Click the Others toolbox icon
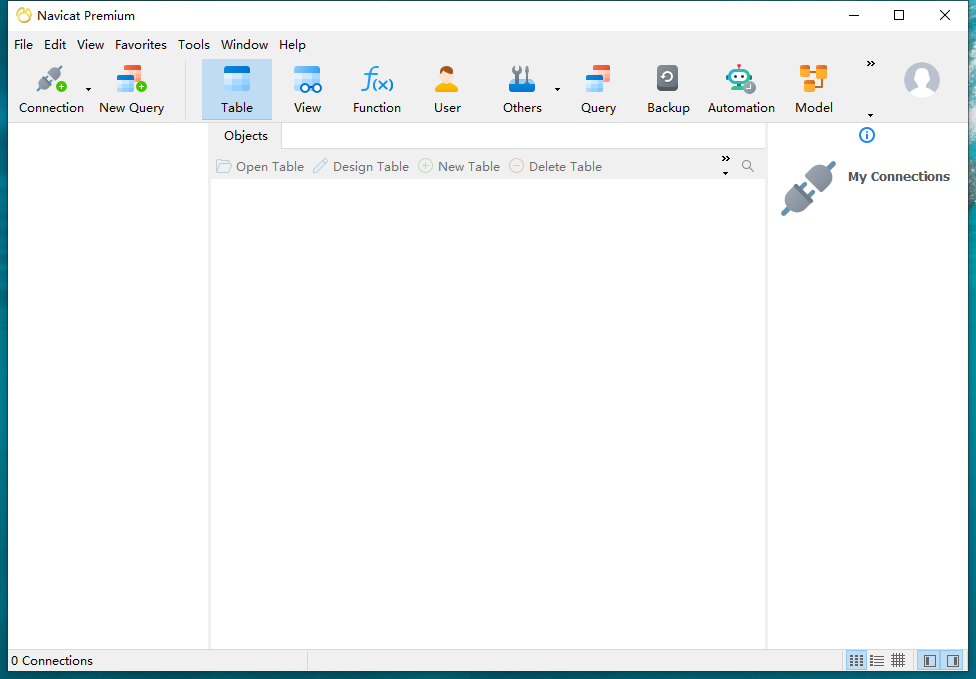Screen dimensions: 976x679 click(522, 89)
